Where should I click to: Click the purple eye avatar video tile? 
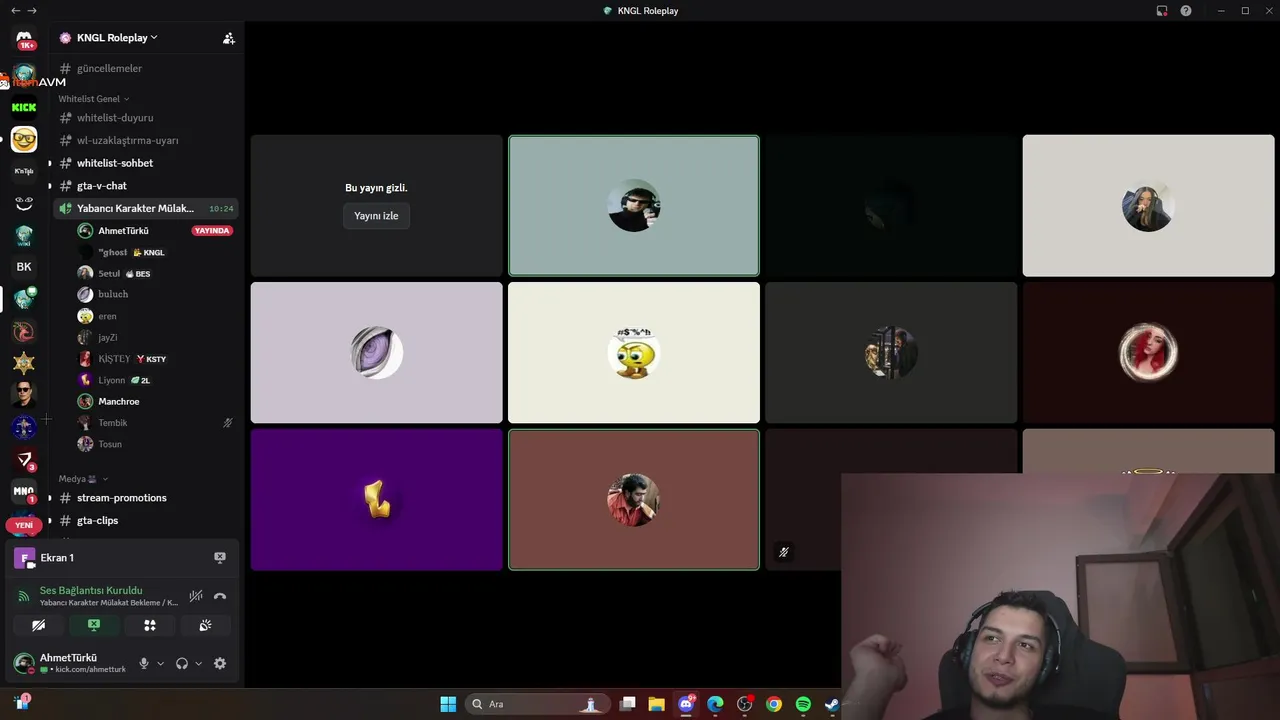pos(376,353)
